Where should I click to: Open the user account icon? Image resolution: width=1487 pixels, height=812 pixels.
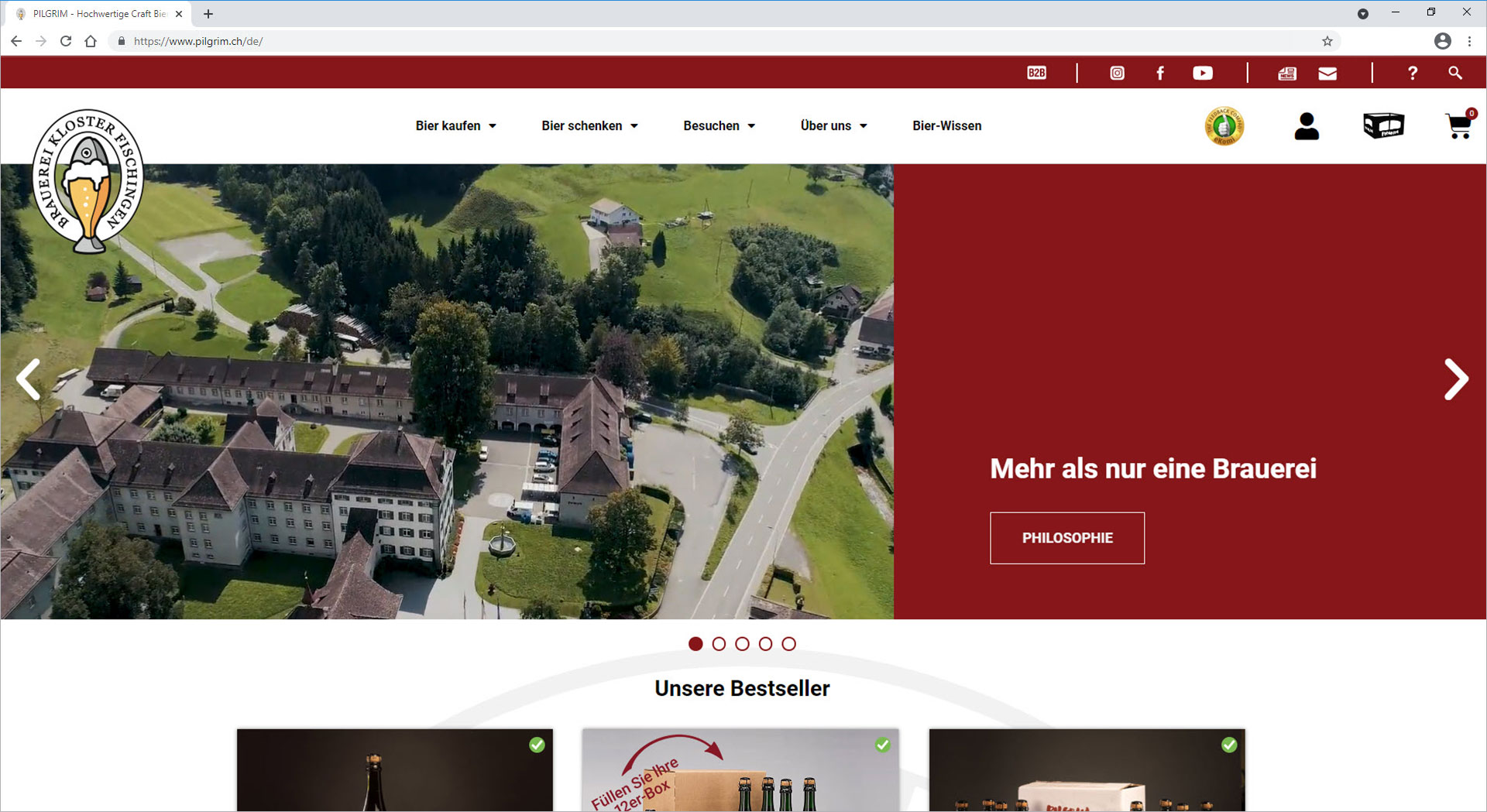[1307, 125]
